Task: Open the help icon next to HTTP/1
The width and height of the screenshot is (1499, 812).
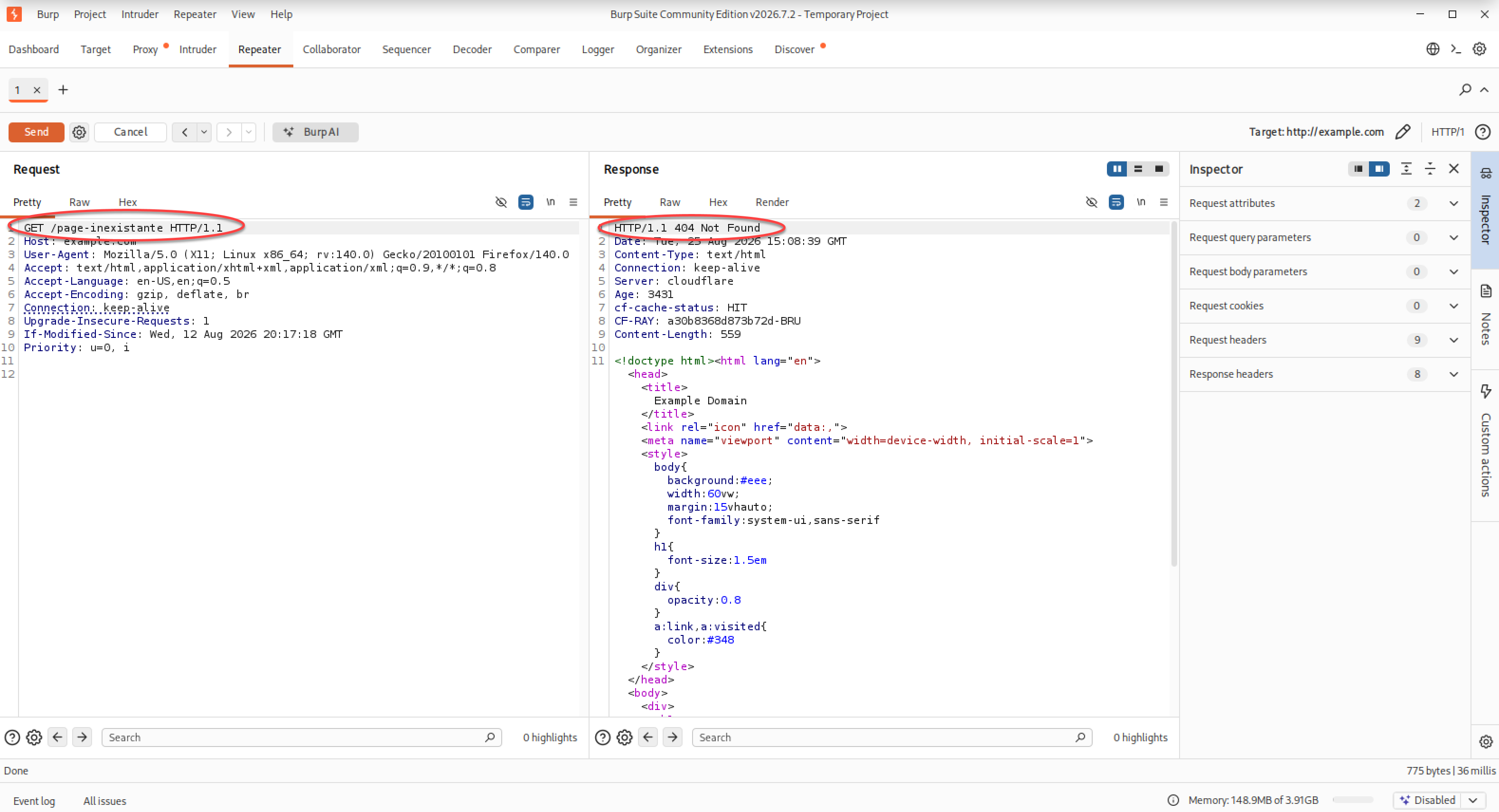Action: (x=1482, y=132)
